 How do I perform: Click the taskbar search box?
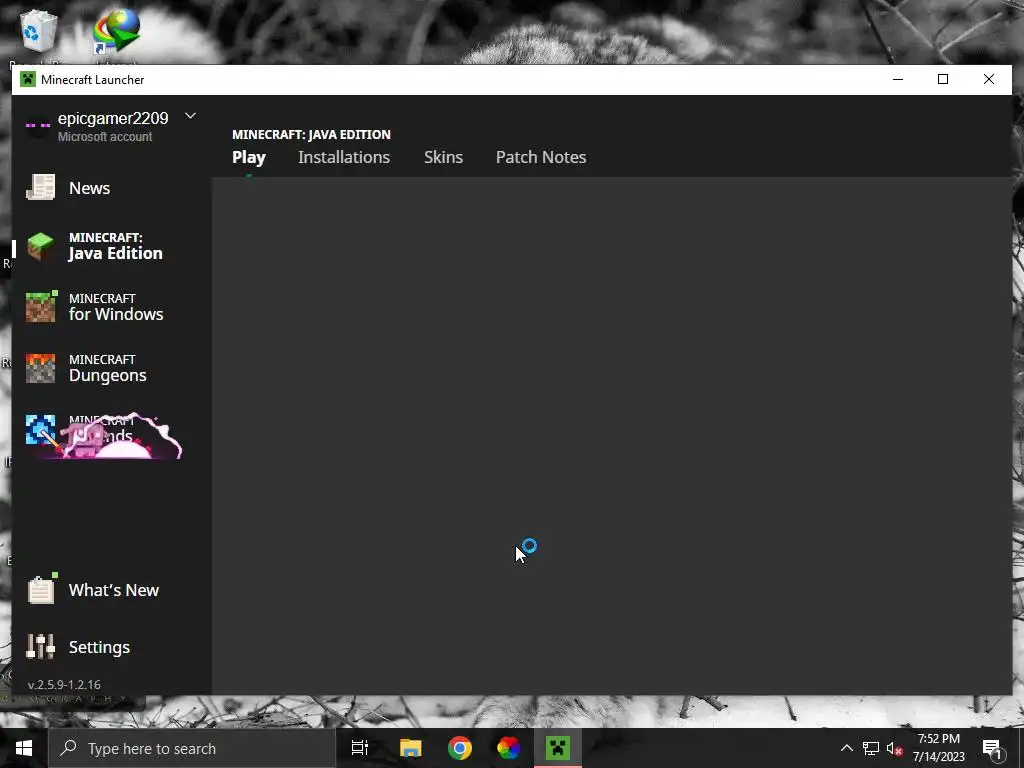tap(192, 748)
